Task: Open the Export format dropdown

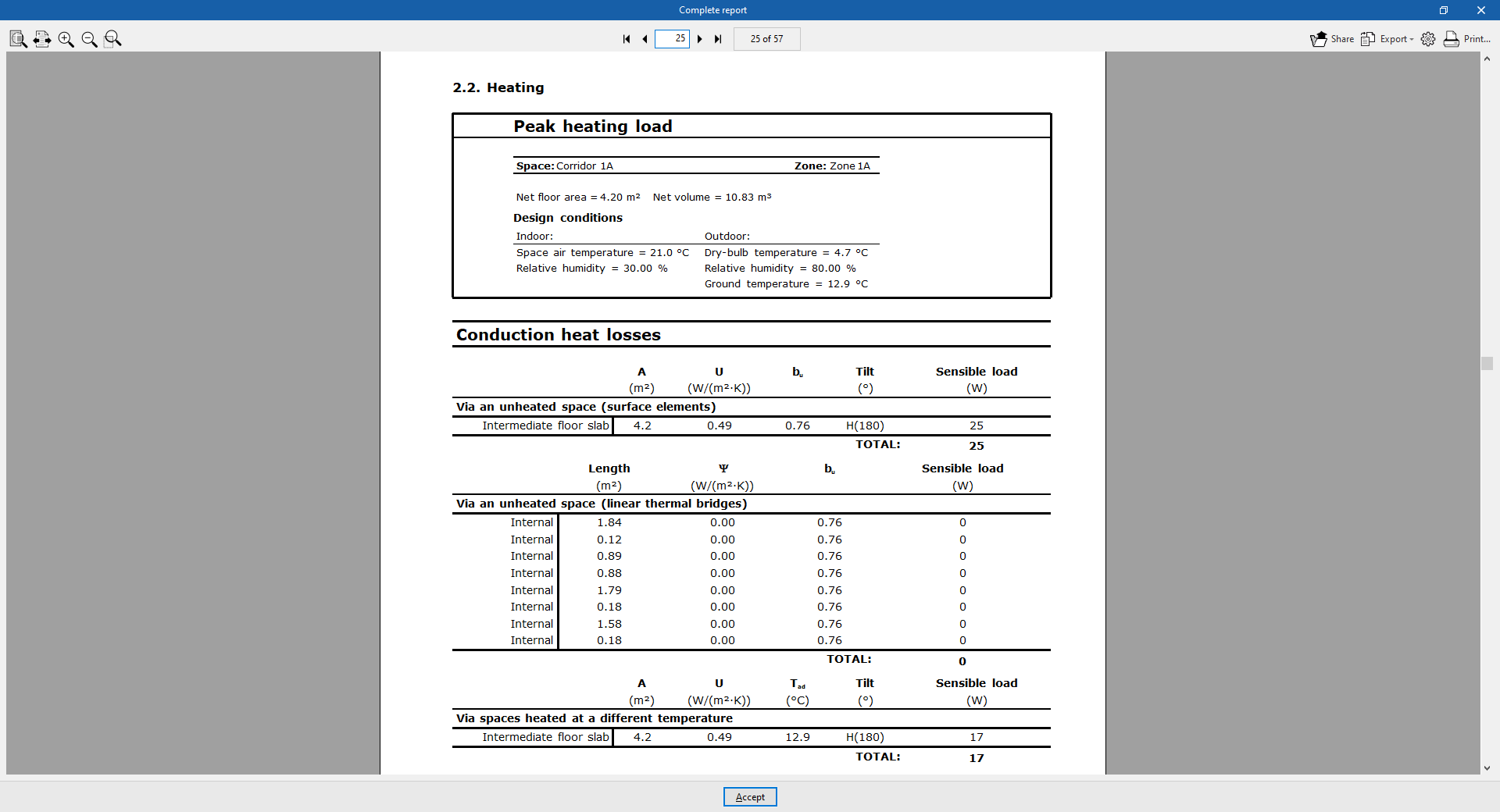Action: (x=1411, y=39)
